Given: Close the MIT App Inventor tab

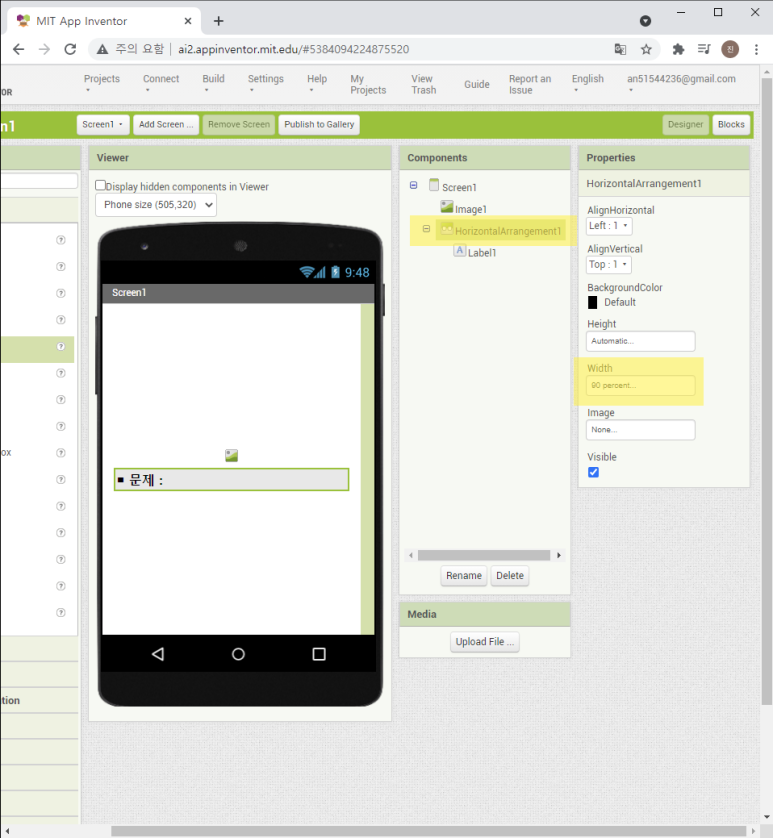Looking at the screenshot, I should pos(188,21).
